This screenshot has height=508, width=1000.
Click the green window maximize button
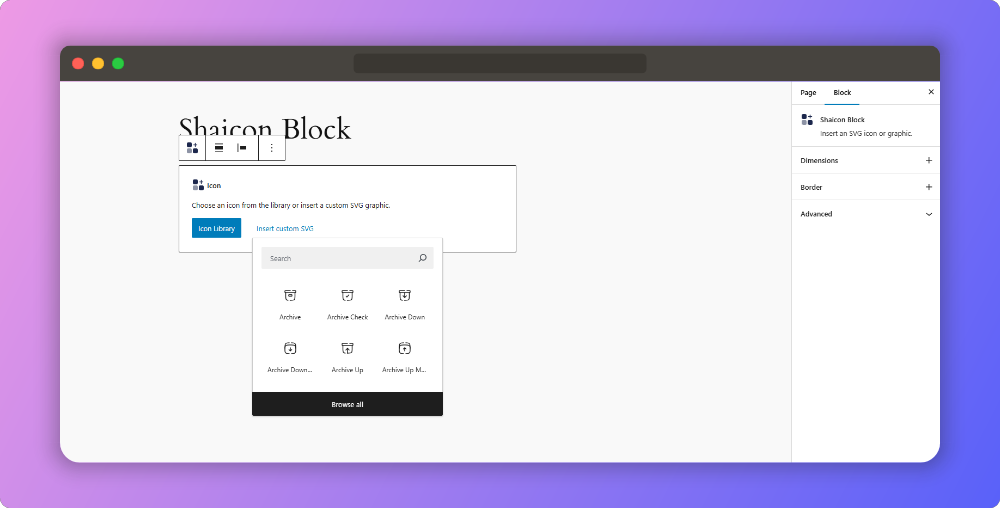(118, 63)
